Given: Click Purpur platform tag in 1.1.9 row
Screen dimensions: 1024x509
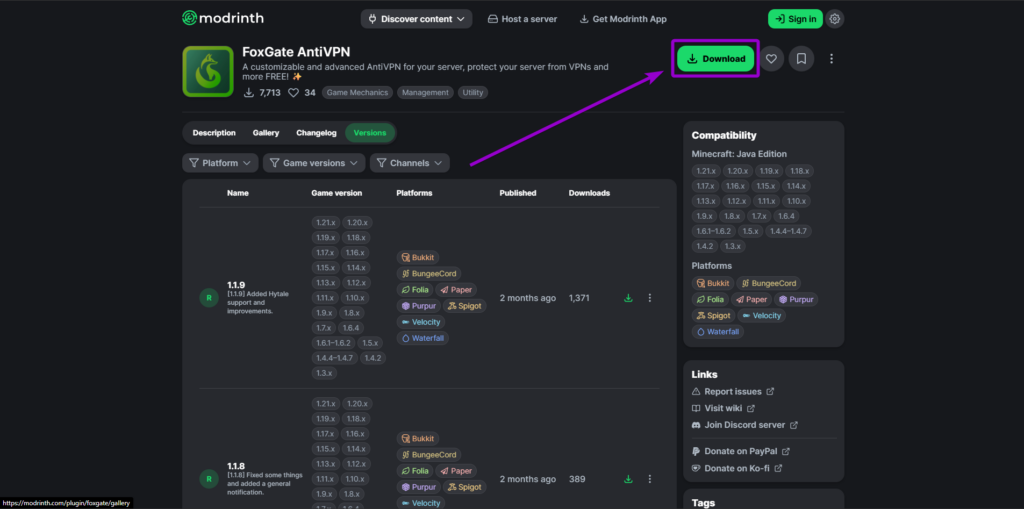Looking at the screenshot, I should pyautogui.click(x=418, y=306).
